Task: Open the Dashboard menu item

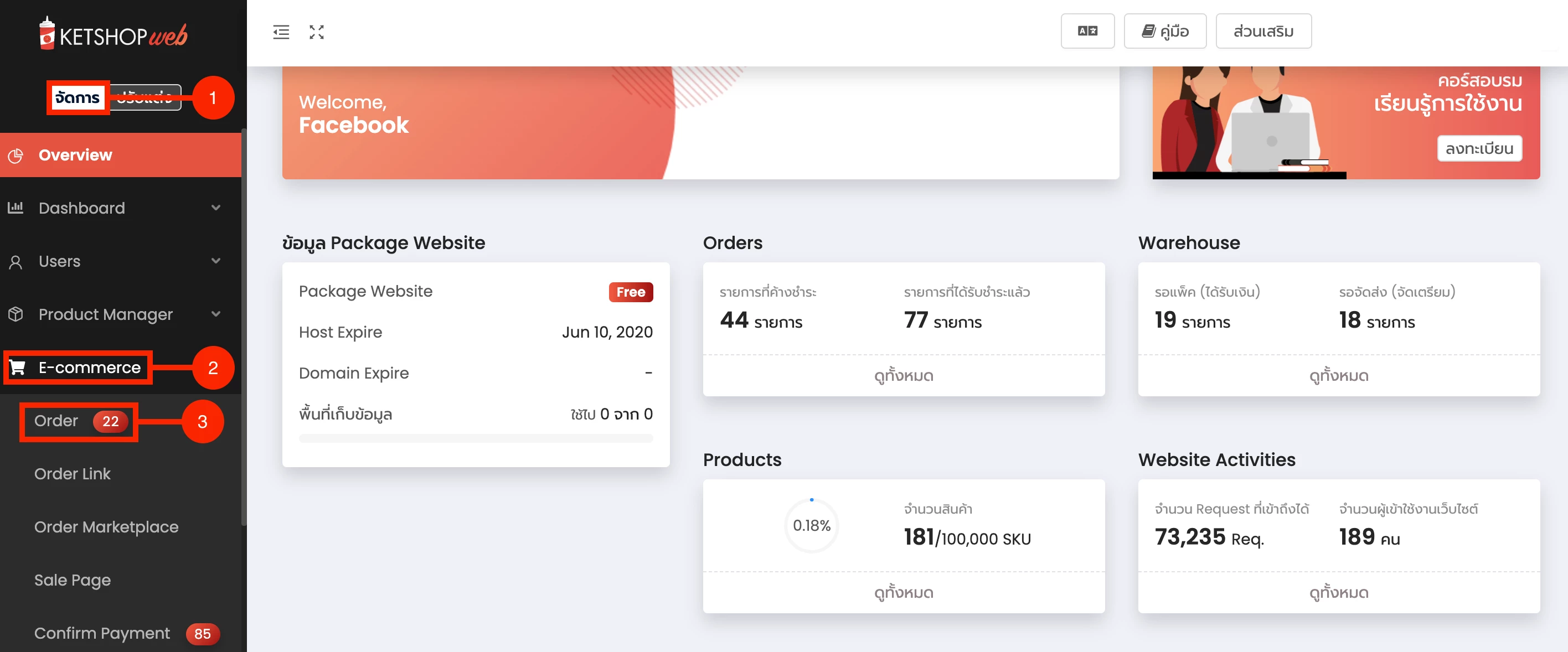Action: pyautogui.click(x=121, y=208)
